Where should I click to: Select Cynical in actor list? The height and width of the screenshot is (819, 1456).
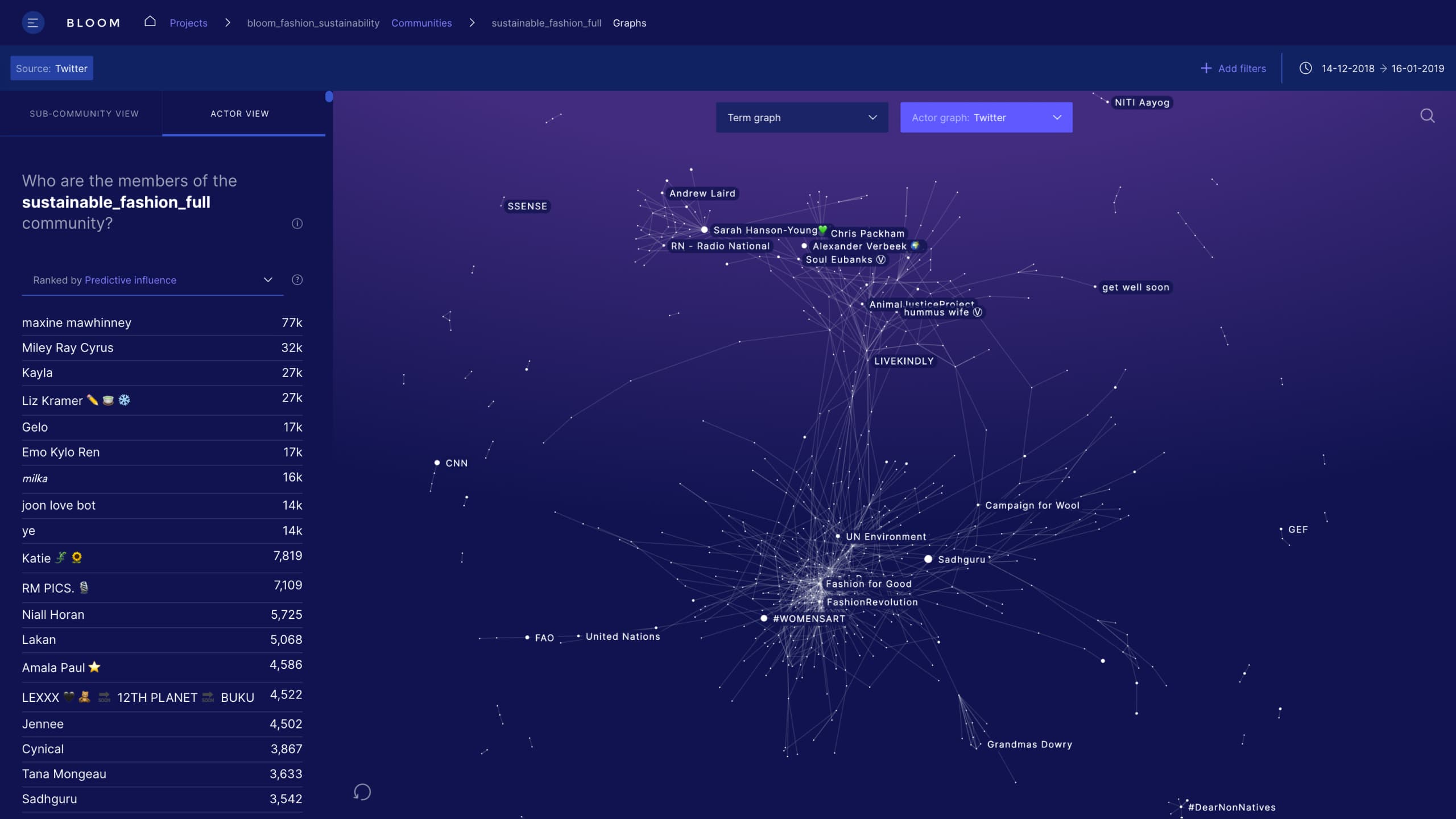point(162,749)
